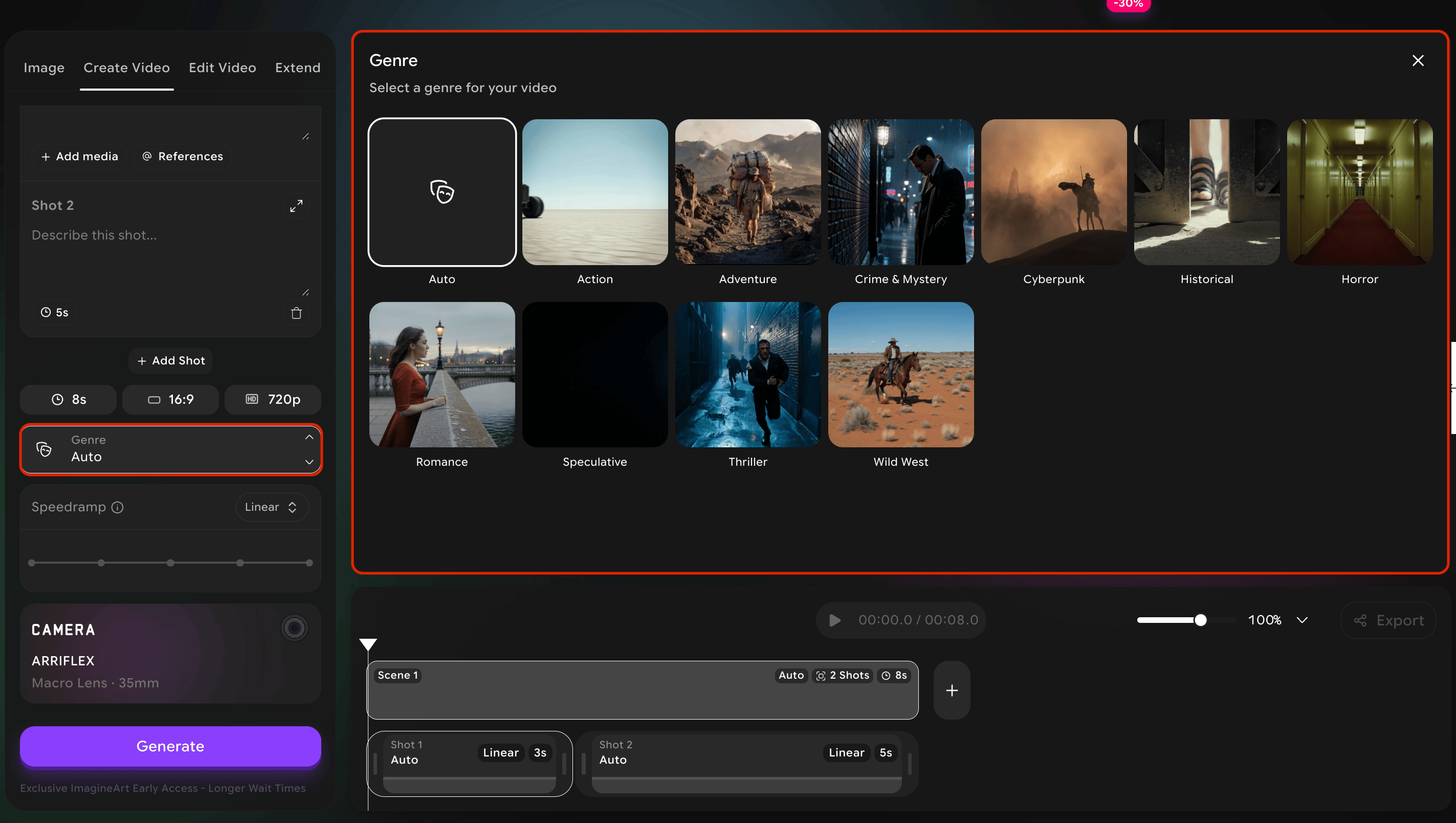The image size is (1456, 823).
Task: Select the Shot 2 clip in timeline
Action: 746,764
